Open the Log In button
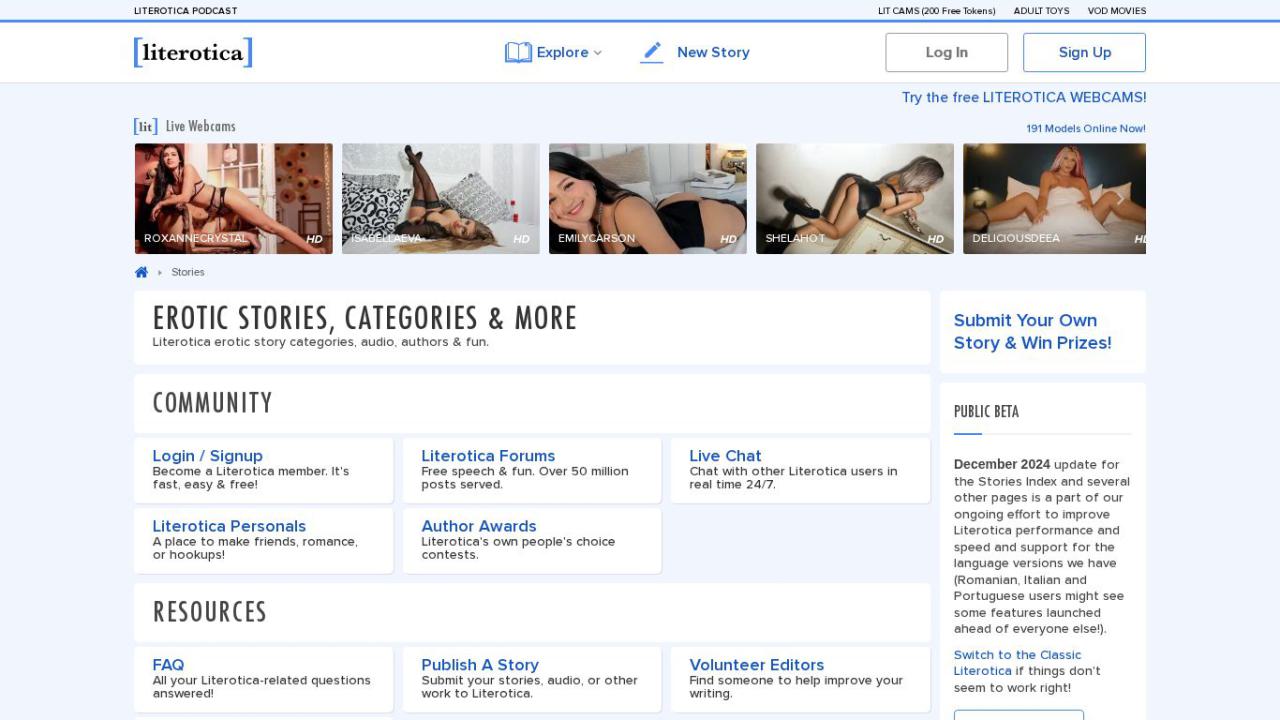Image resolution: width=1280 pixels, height=720 pixels. (x=946, y=52)
